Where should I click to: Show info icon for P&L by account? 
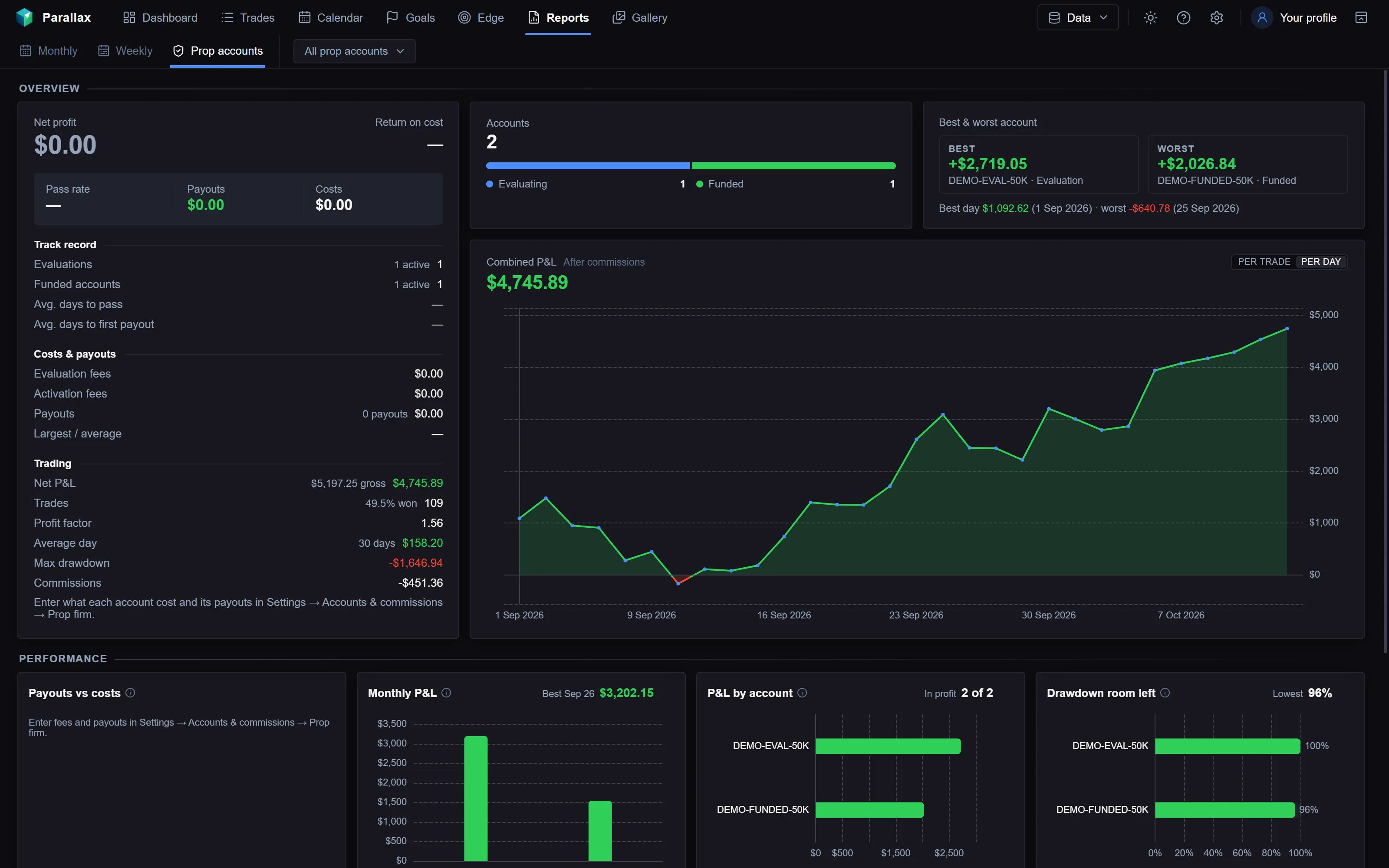802,692
